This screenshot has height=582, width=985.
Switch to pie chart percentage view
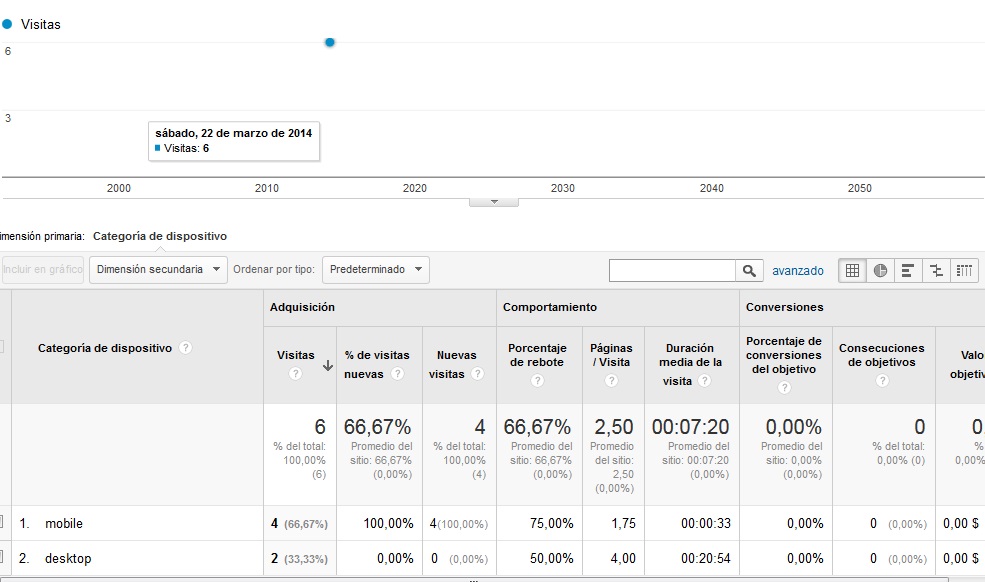pyautogui.click(x=880, y=270)
